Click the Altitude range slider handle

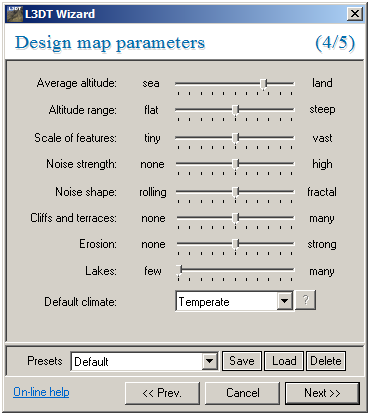(x=235, y=110)
